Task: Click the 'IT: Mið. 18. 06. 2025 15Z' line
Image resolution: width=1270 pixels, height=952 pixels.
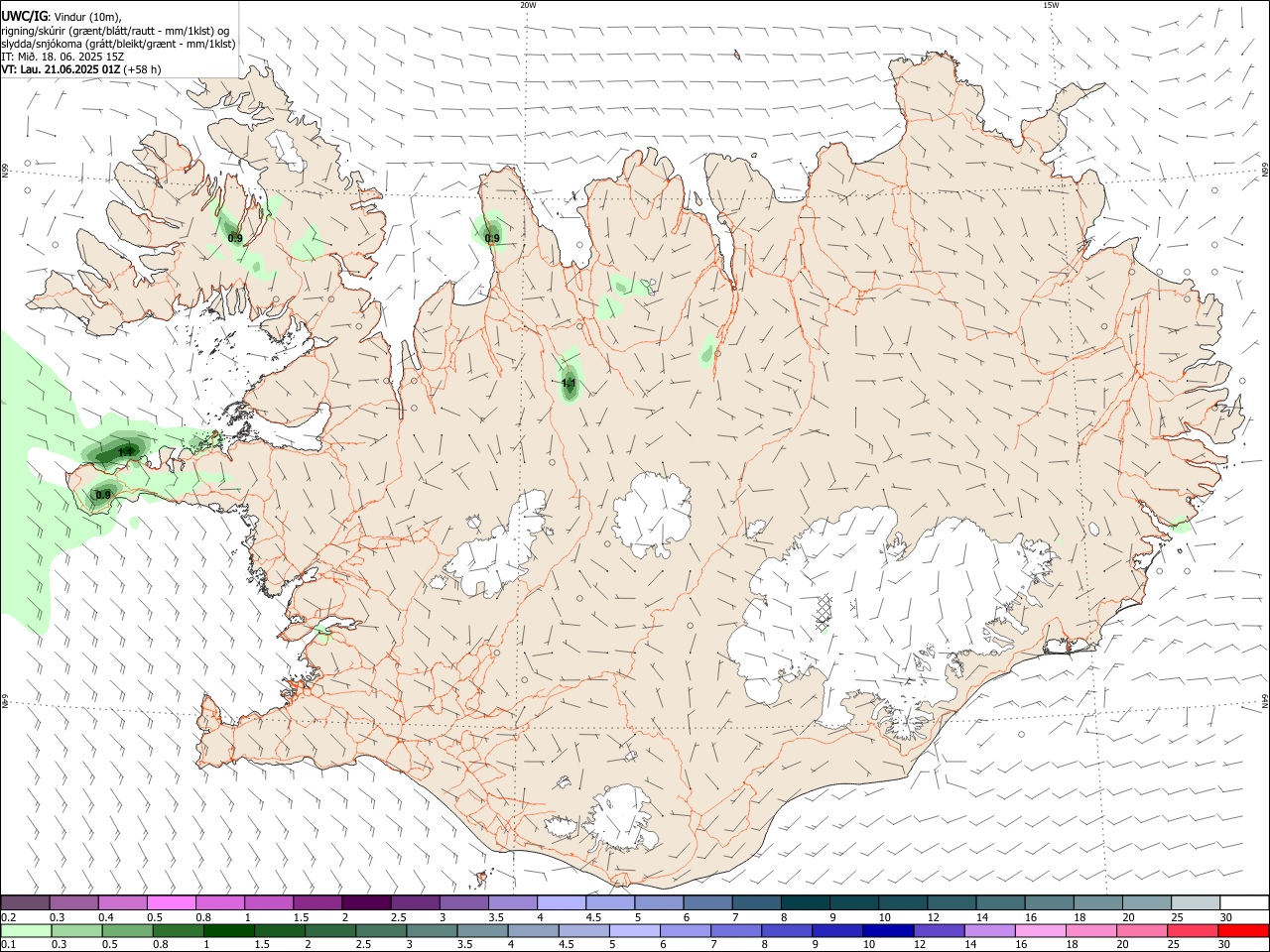Action: tap(63, 57)
